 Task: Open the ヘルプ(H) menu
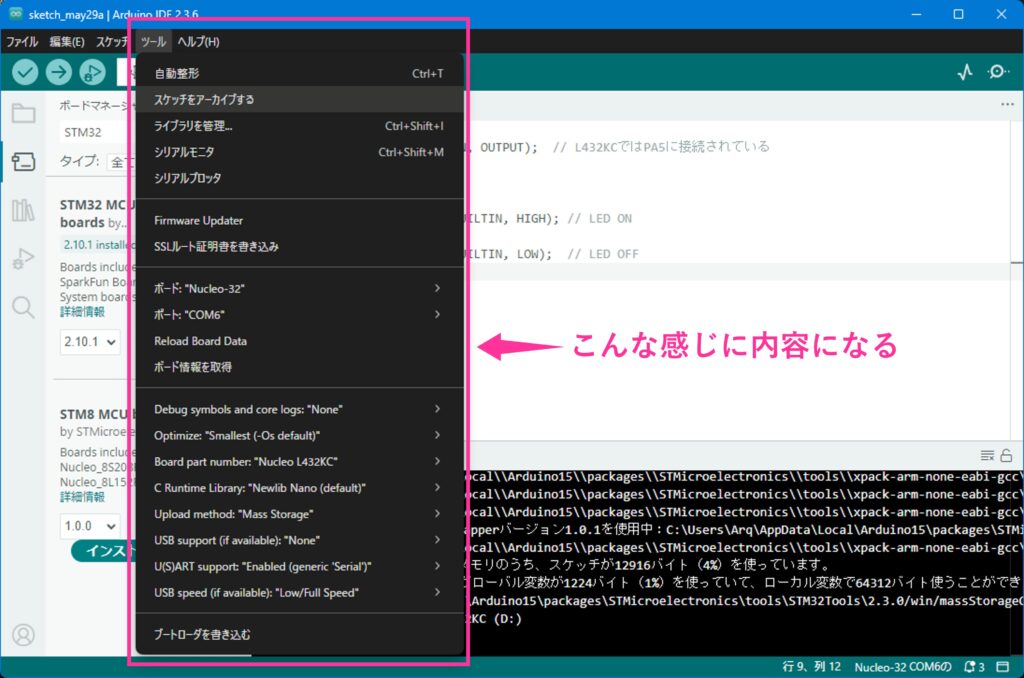coord(199,42)
